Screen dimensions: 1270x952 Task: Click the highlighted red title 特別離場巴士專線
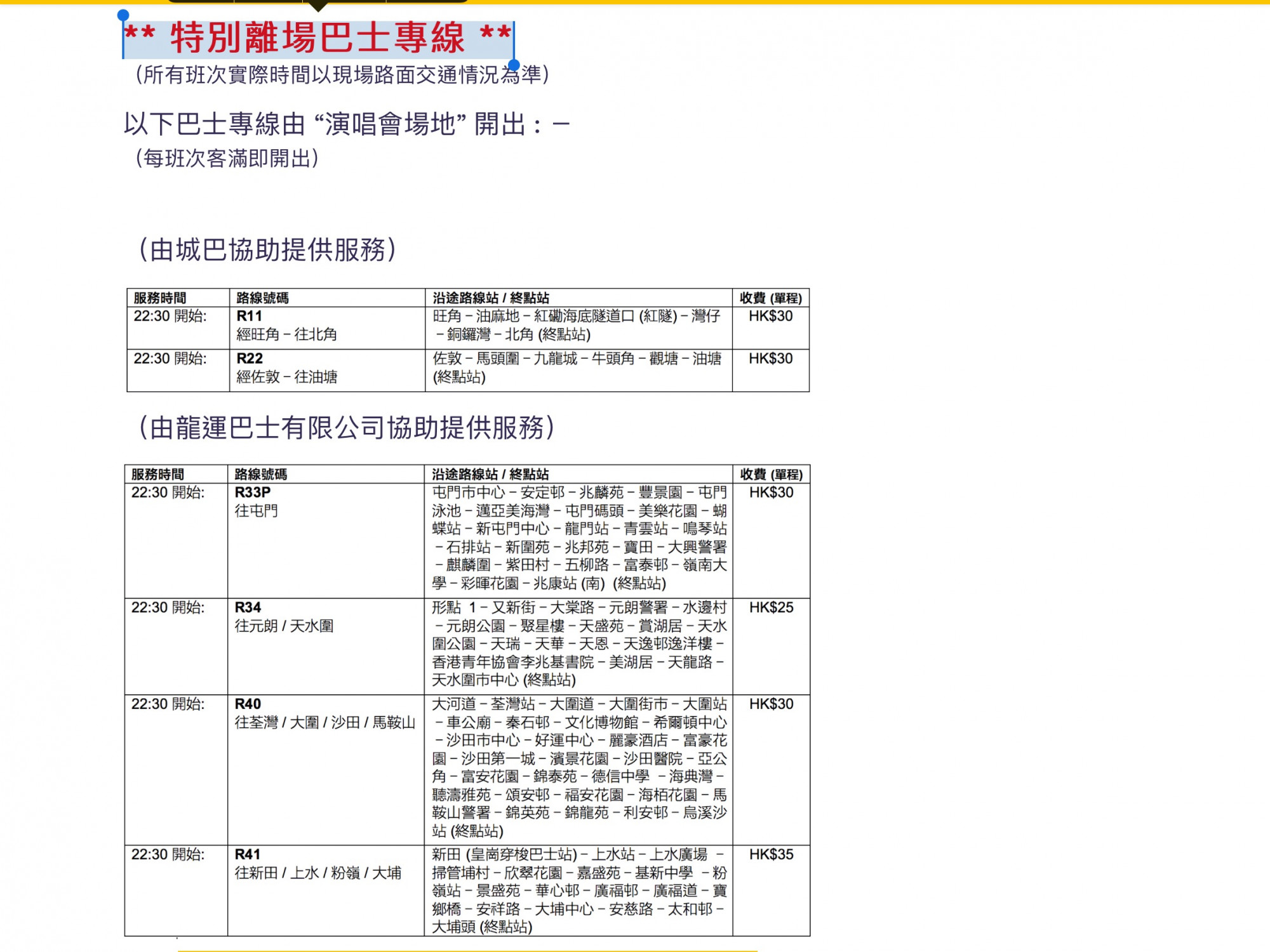[317, 38]
